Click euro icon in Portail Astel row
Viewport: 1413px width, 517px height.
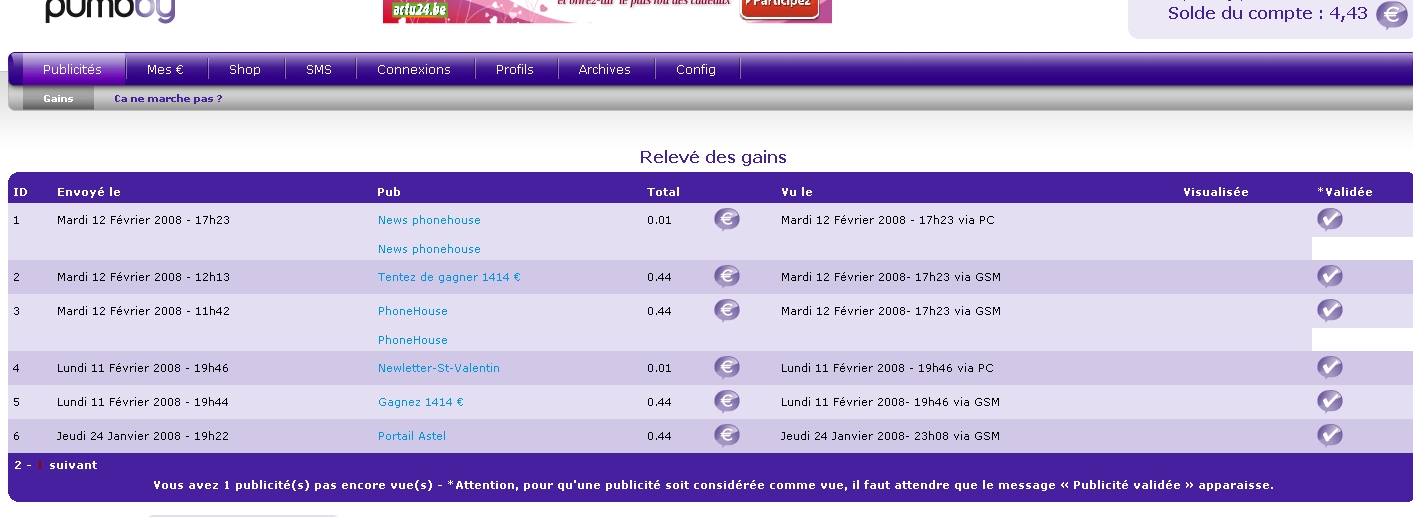click(727, 436)
